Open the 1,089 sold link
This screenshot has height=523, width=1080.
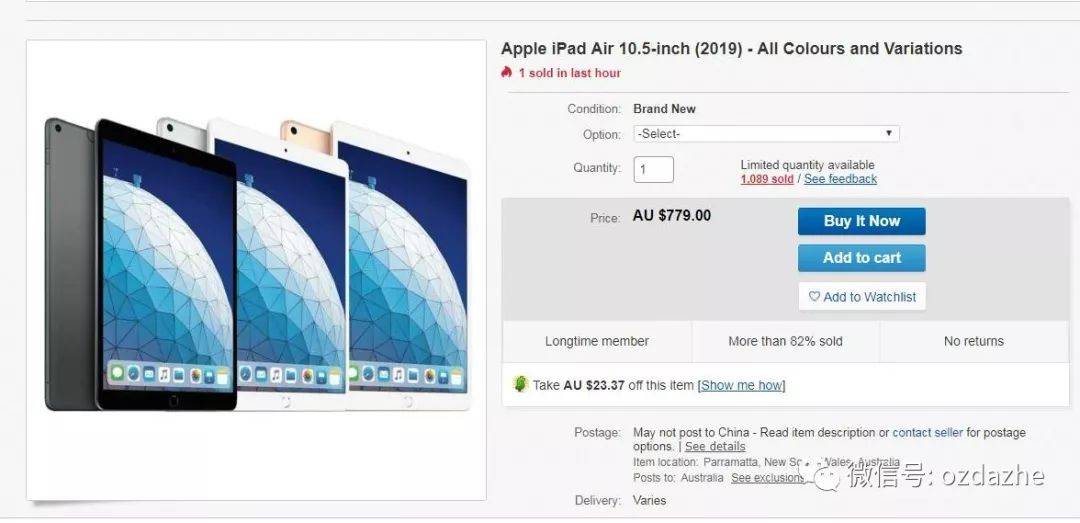[767, 179]
